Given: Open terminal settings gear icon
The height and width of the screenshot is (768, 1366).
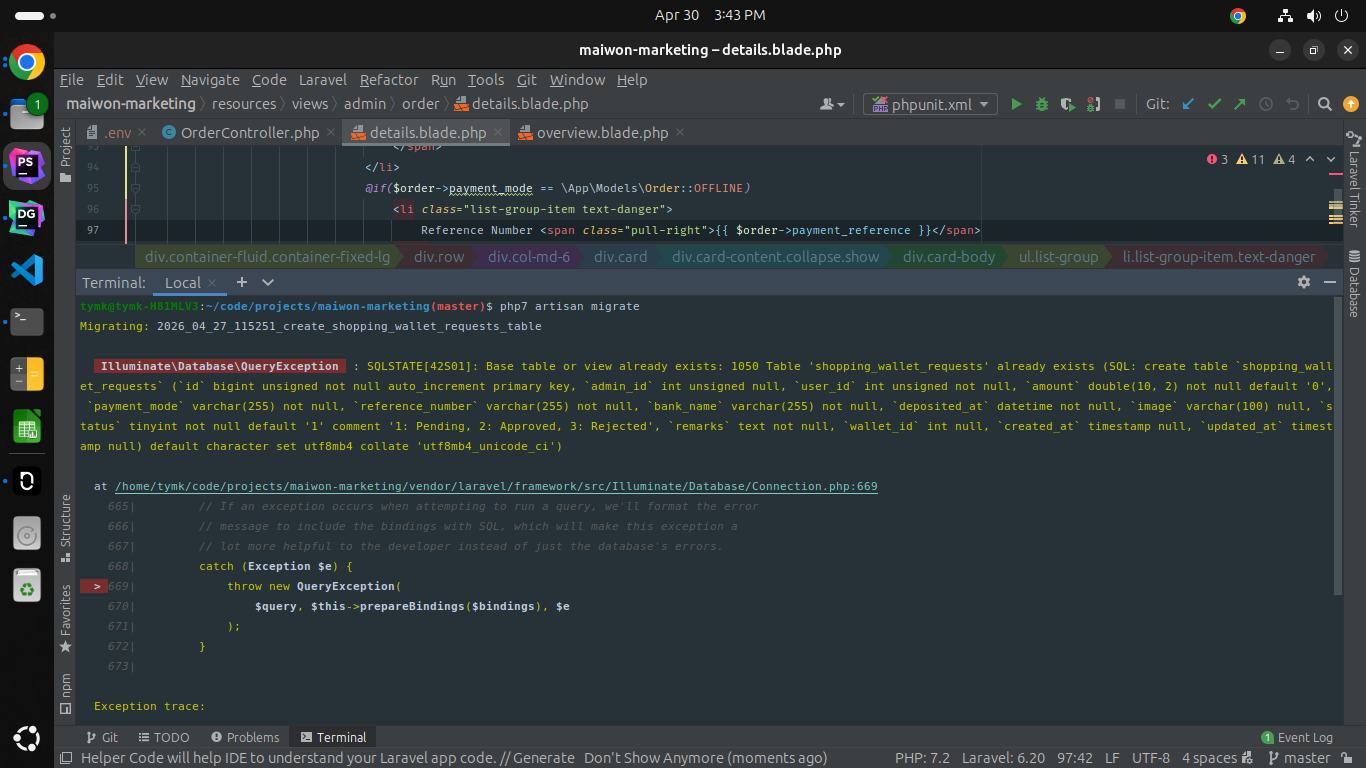Looking at the screenshot, I should tap(1304, 282).
